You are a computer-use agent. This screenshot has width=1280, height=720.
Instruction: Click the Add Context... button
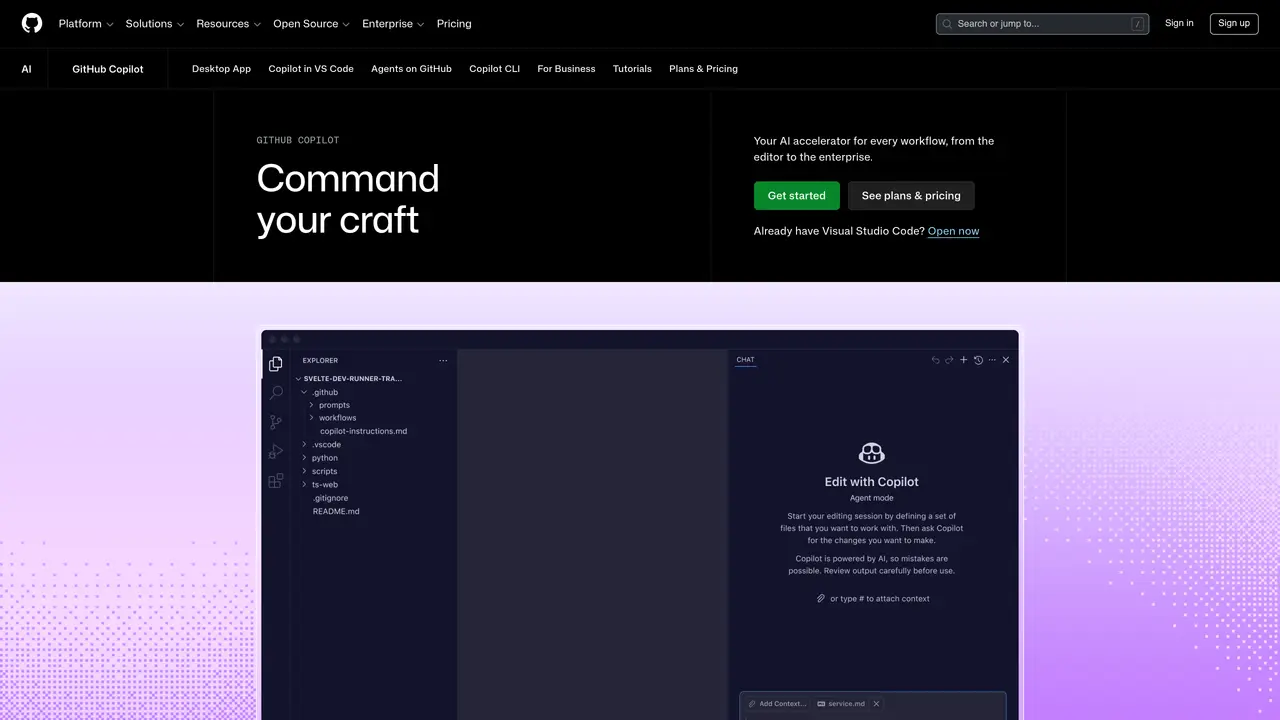coord(776,703)
